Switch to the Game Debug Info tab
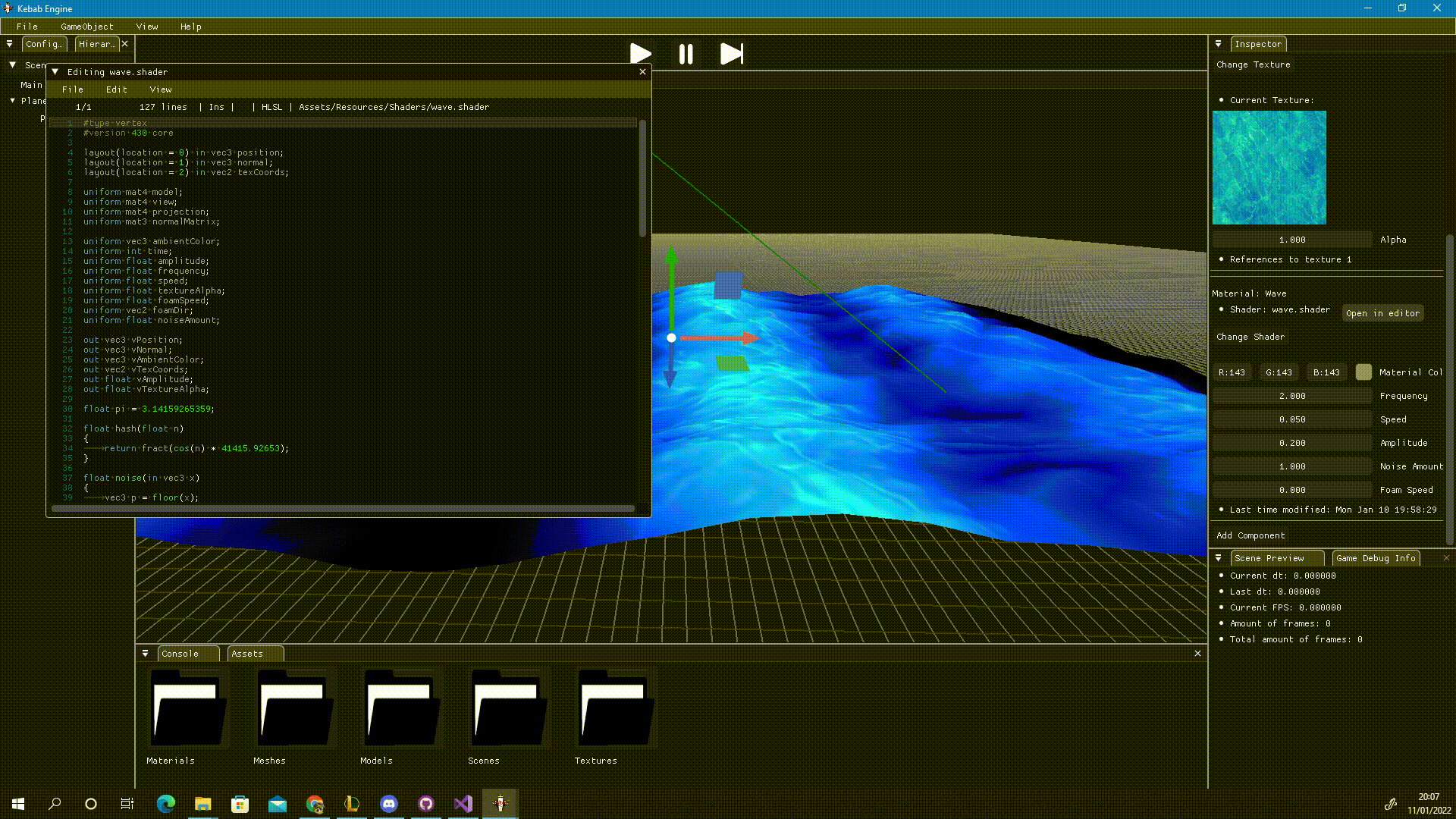 tap(1376, 558)
